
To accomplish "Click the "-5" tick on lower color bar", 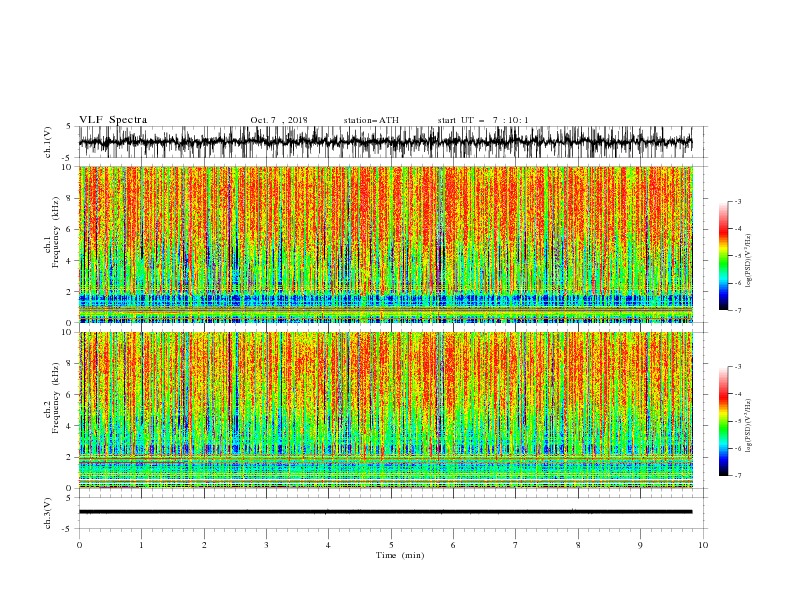I will (737, 421).
